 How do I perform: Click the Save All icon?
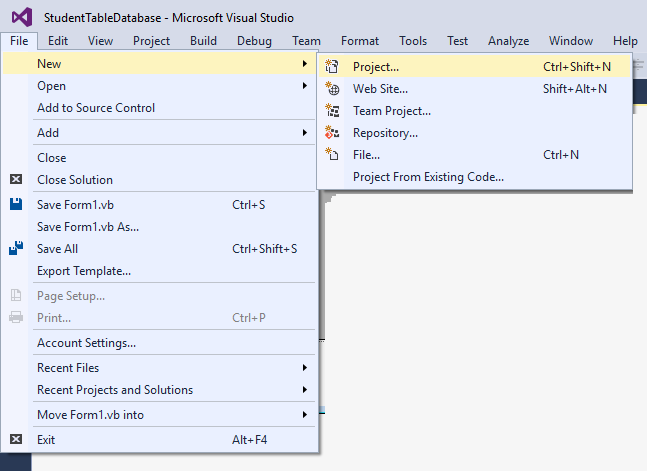[x=16, y=248]
